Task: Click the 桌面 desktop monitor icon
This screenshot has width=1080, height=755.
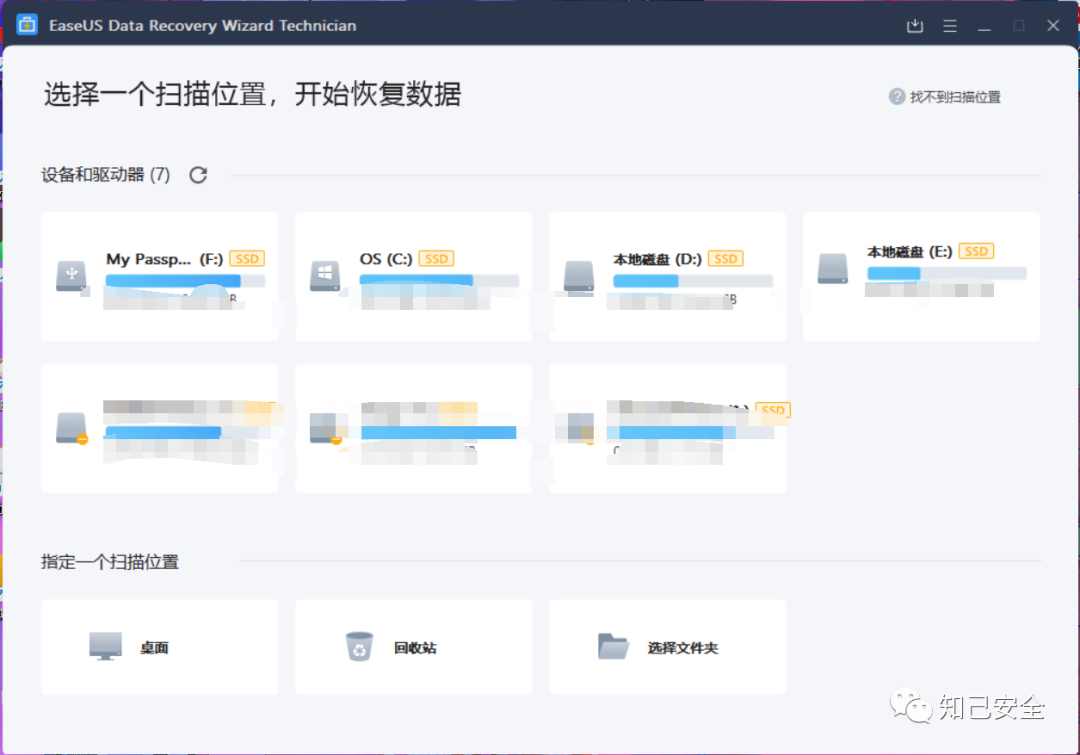Action: (105, 646)
